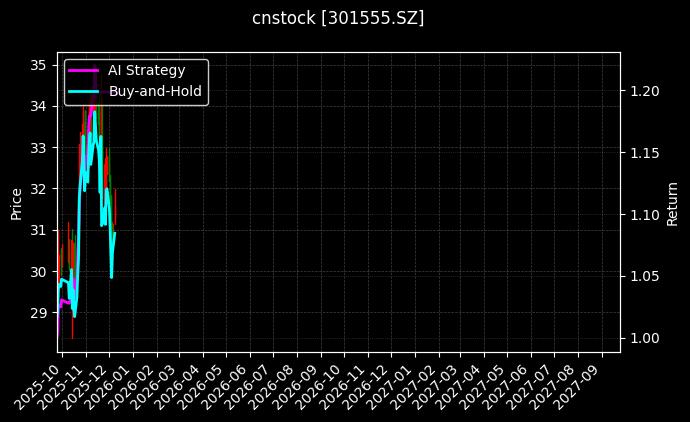Click the 2026-02 date tick label

pos(132,388)
